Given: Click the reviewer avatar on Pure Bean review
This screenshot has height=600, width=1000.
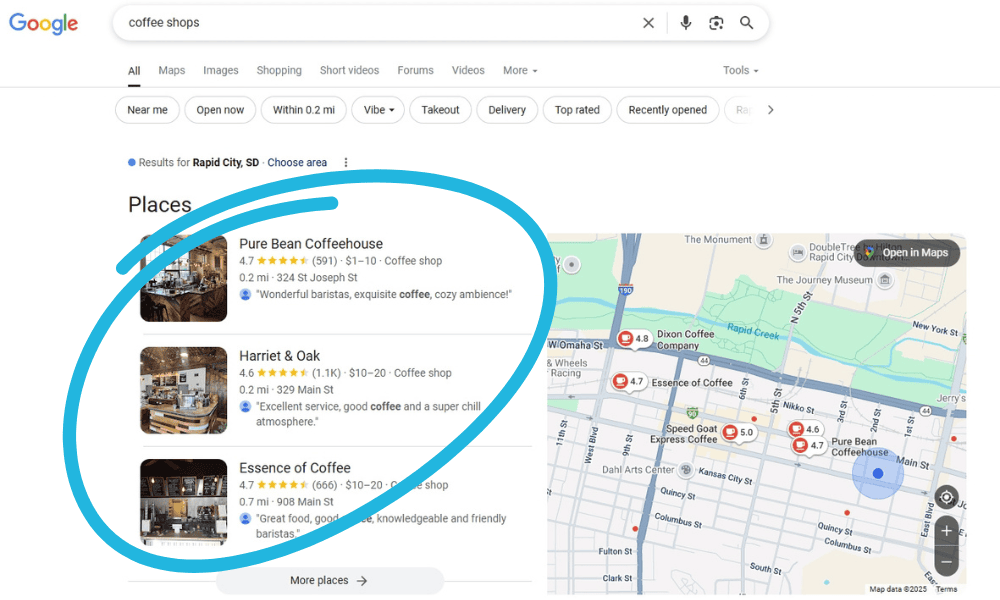Looking at the screenshot, I should (246, 294).
